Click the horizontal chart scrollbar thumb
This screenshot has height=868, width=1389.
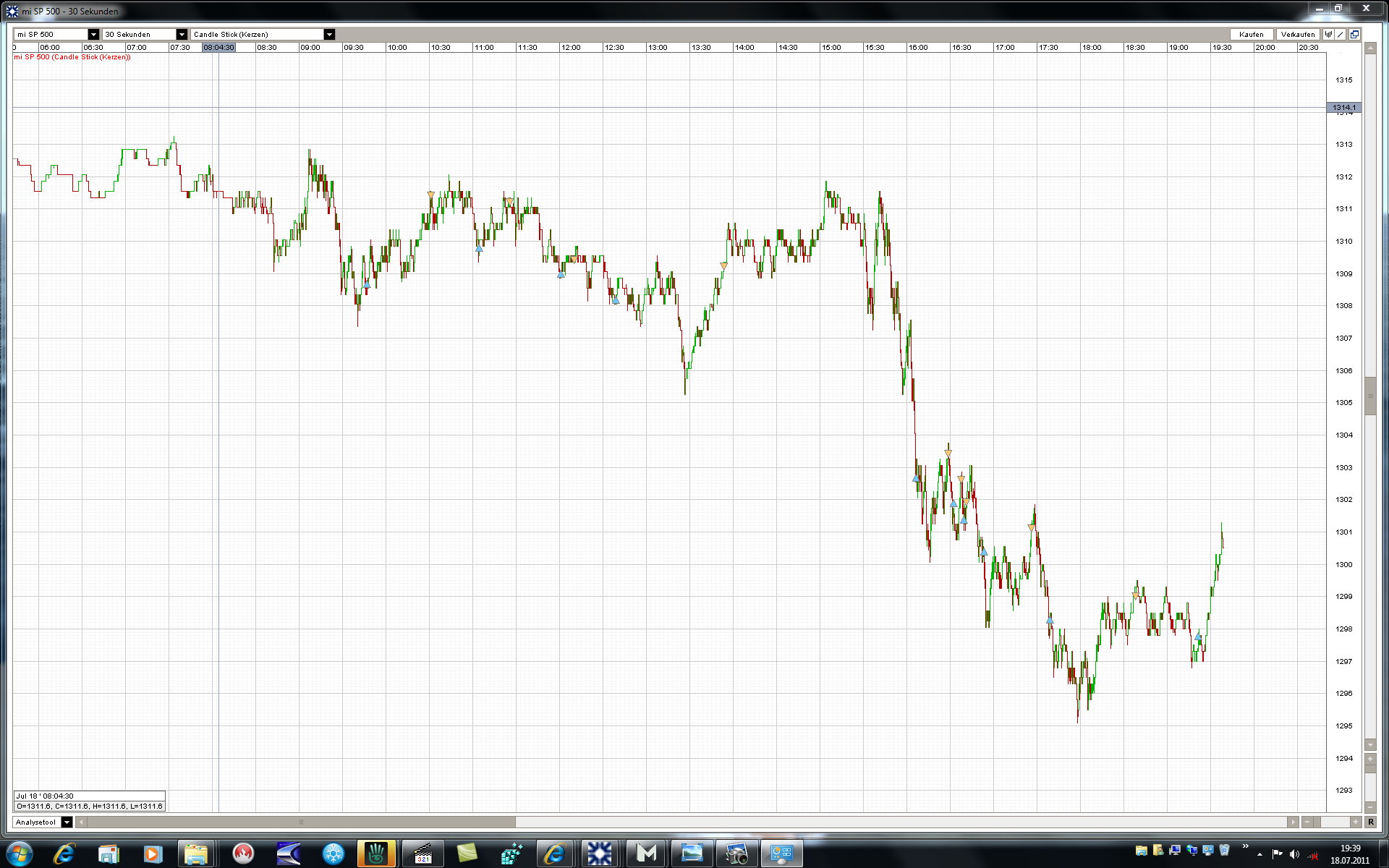[300, 822]
